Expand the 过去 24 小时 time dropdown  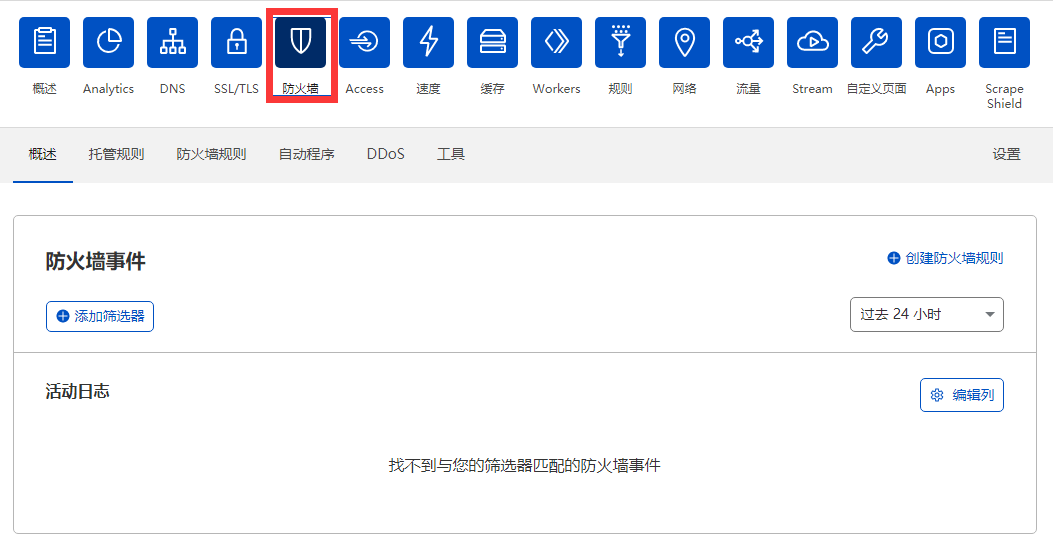(927, 314)
